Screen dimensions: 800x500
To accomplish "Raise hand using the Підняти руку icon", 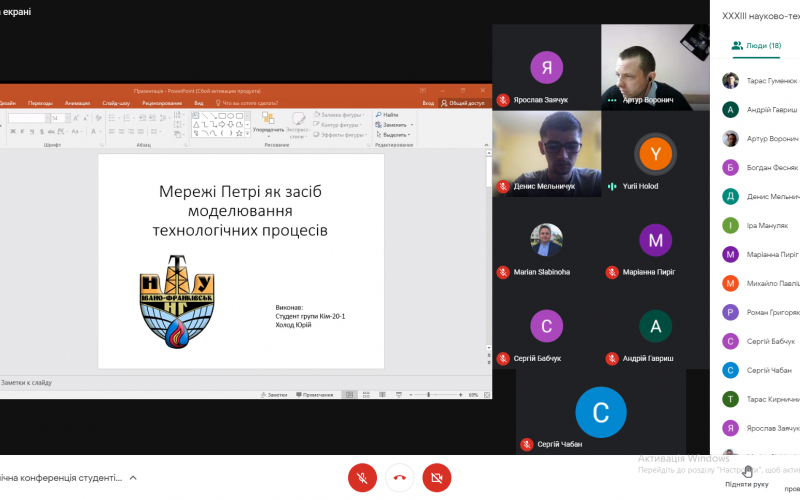I will click(747, 471).
